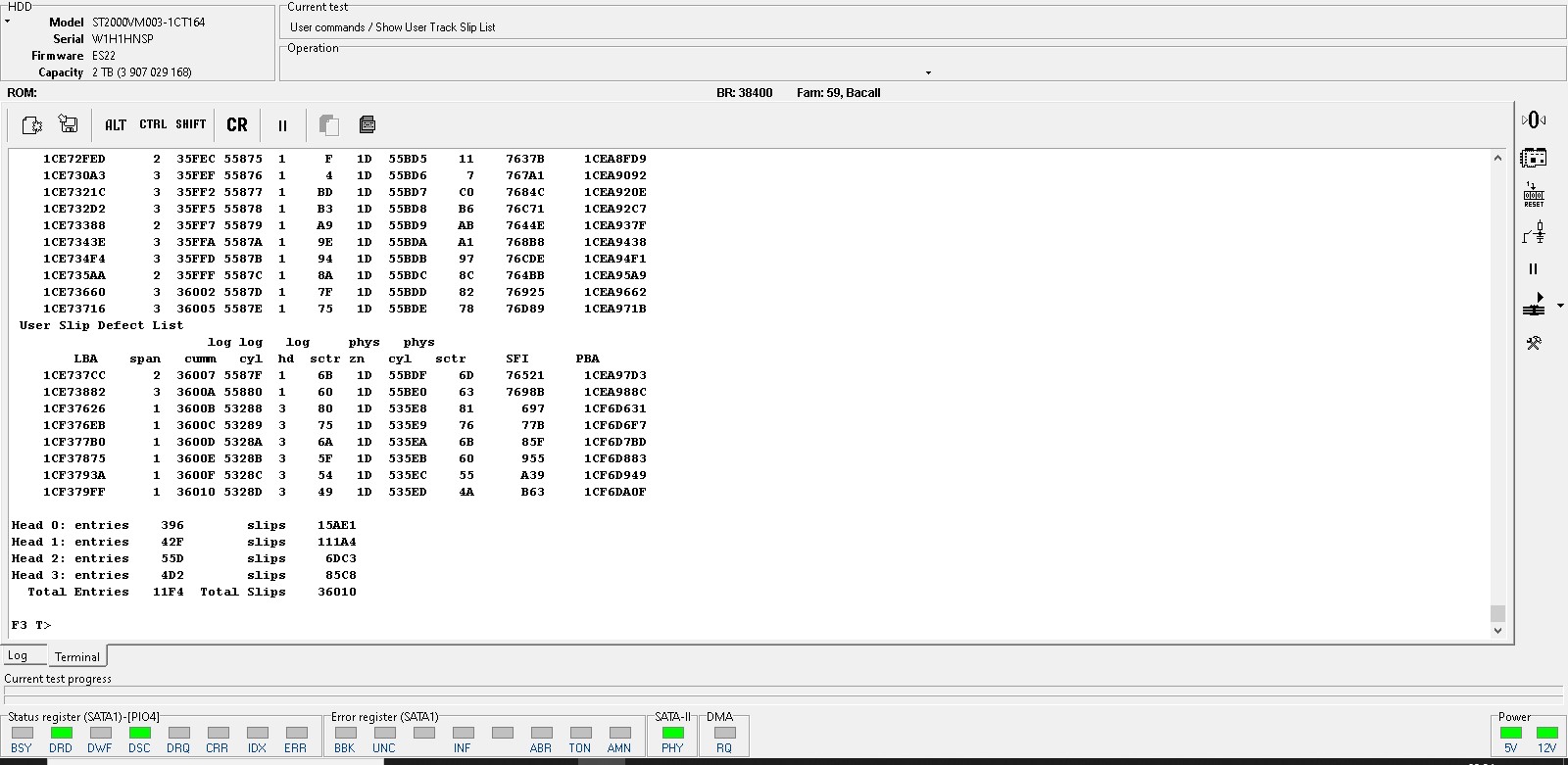
Task: Toggle the ALT key button
Action: pos(116,124)
